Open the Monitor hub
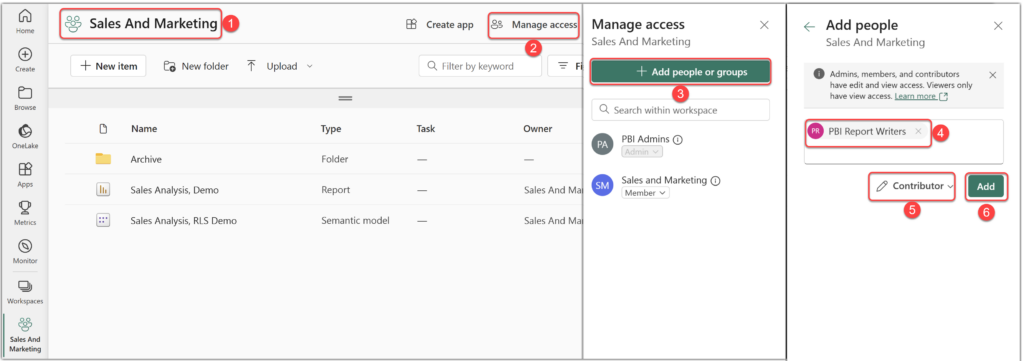 25,252
